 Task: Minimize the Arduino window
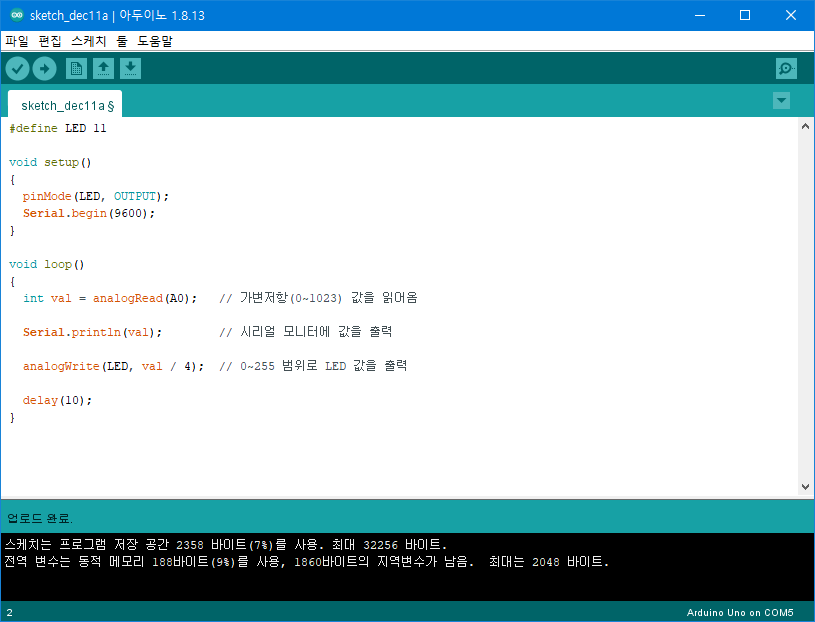(700, 15)
